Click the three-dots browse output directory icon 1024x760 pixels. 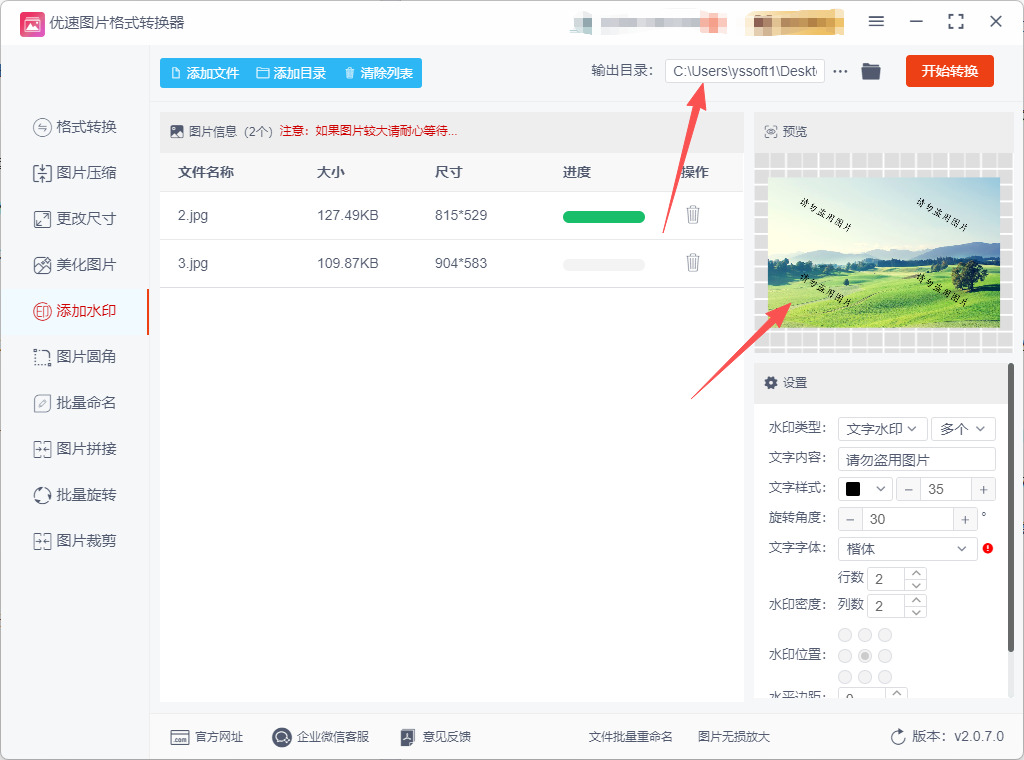840,72
